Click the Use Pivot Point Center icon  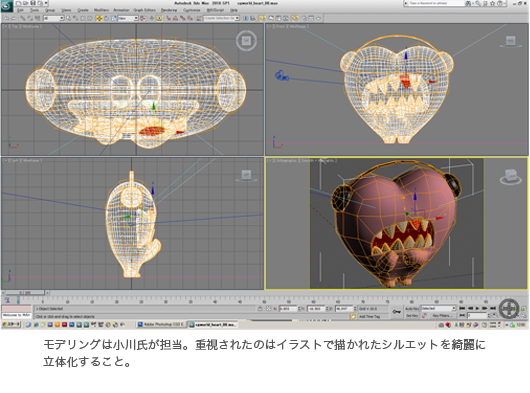click(143, 18)
